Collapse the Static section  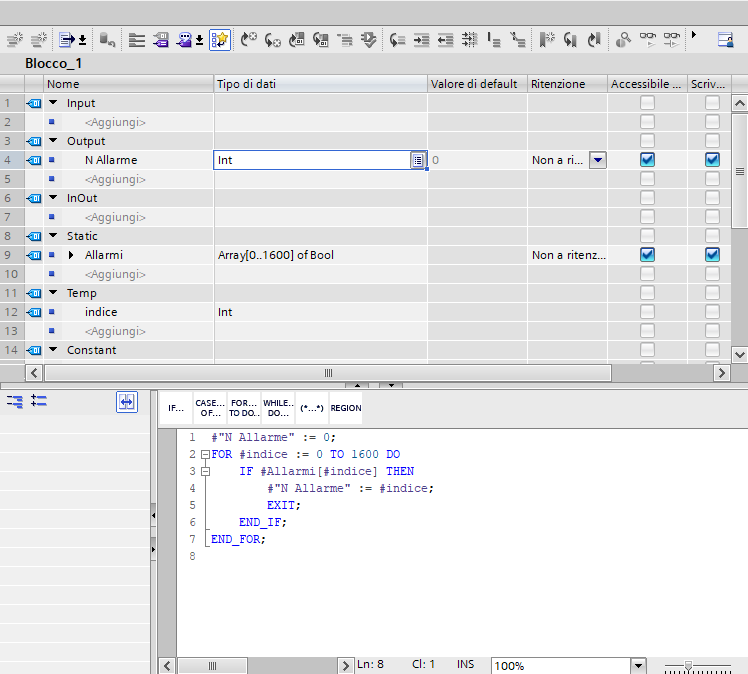click(53, 236)
